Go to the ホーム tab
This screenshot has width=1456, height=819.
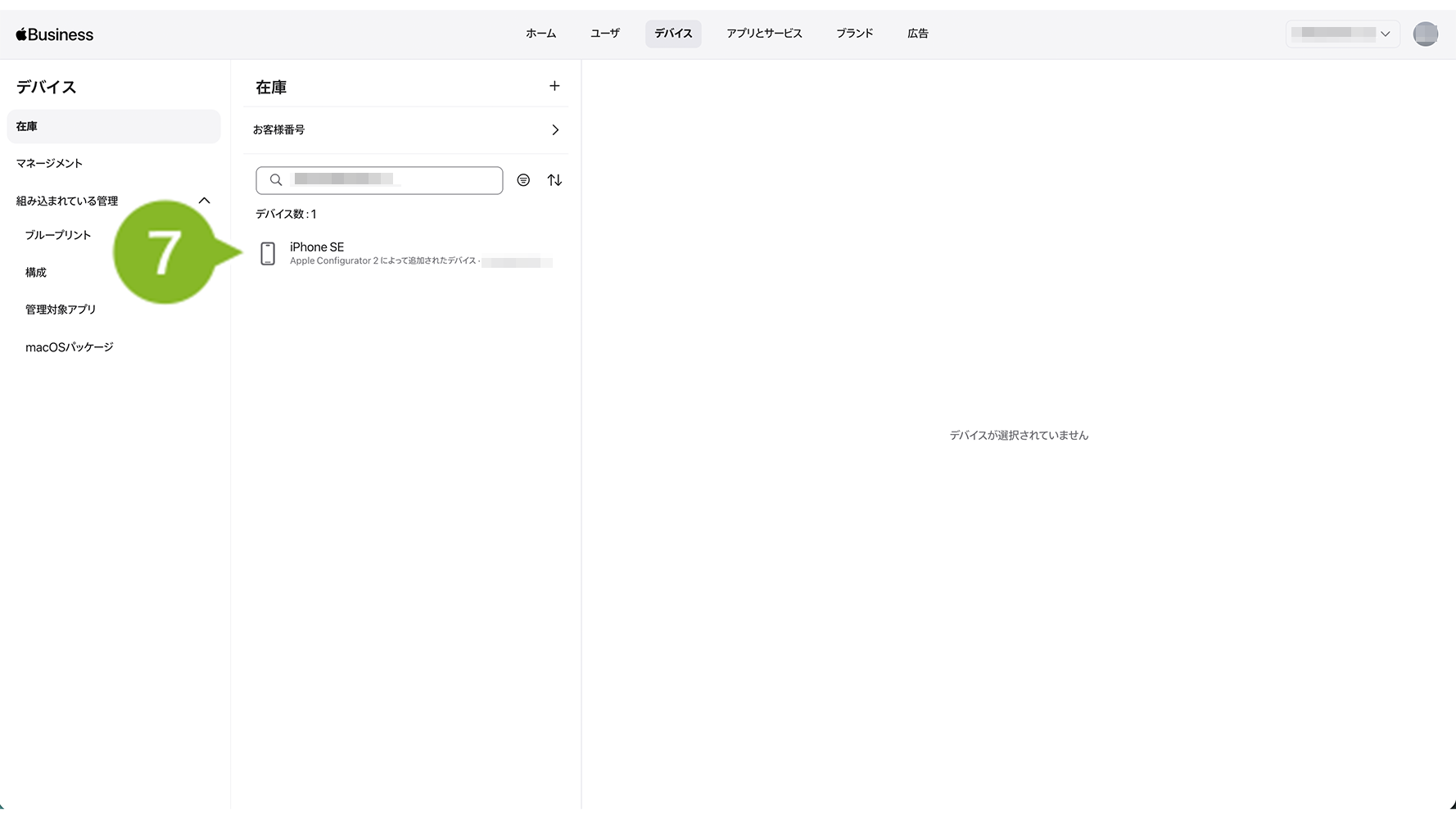(540, 34)
